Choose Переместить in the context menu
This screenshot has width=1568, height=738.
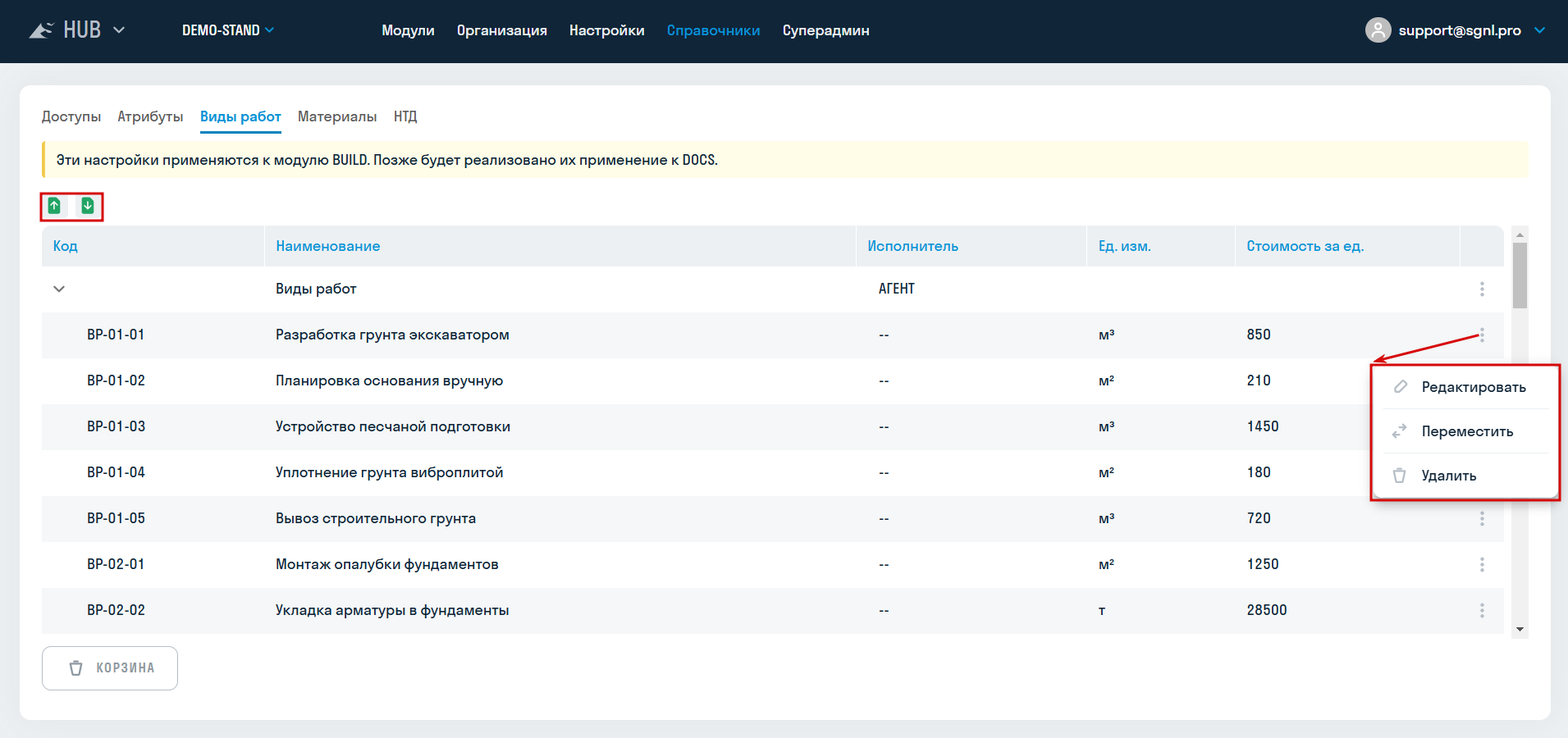pyautogui.click(x=1466, y=431)
